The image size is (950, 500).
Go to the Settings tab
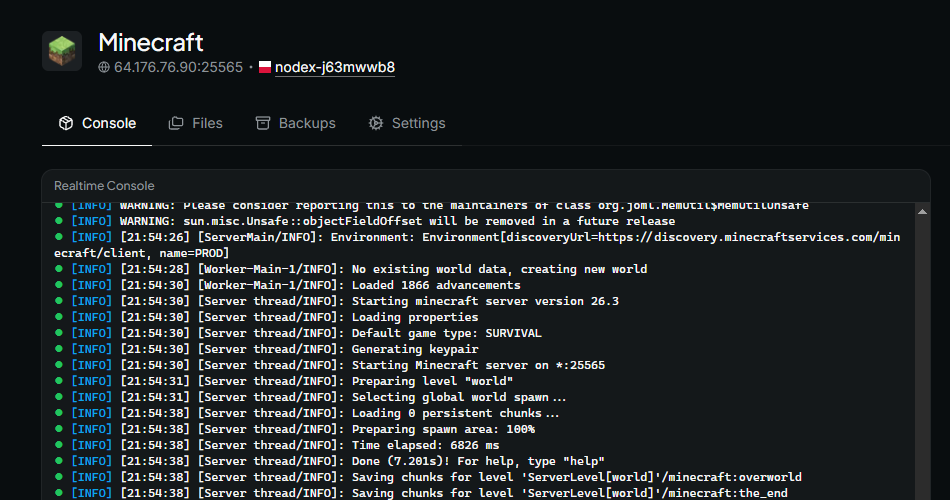tap(407, 123)
